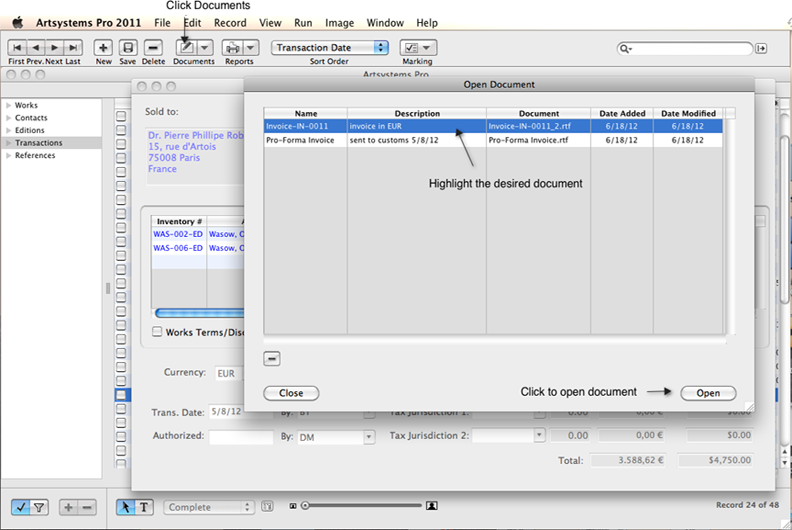Open the Marking dropdown arrow
Image resolution: width=792 pixels, height=530 pixels.
(x=427, y=48)
